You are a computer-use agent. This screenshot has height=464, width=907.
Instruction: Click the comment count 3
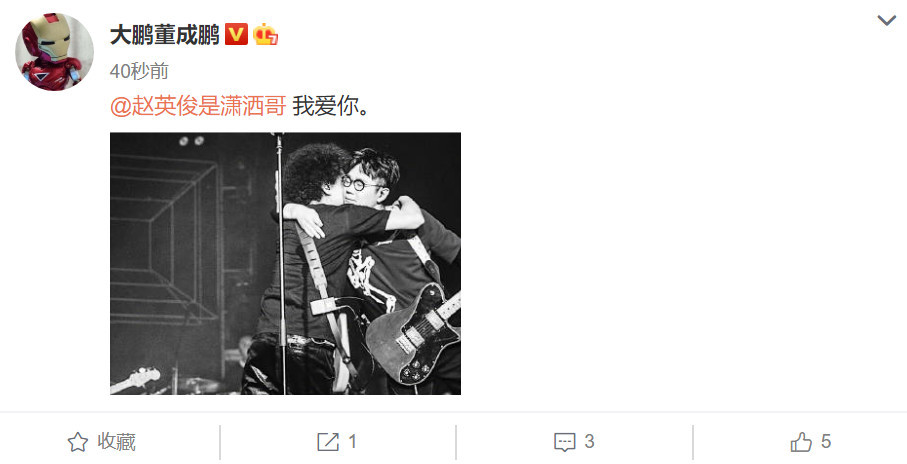point(589,441)
